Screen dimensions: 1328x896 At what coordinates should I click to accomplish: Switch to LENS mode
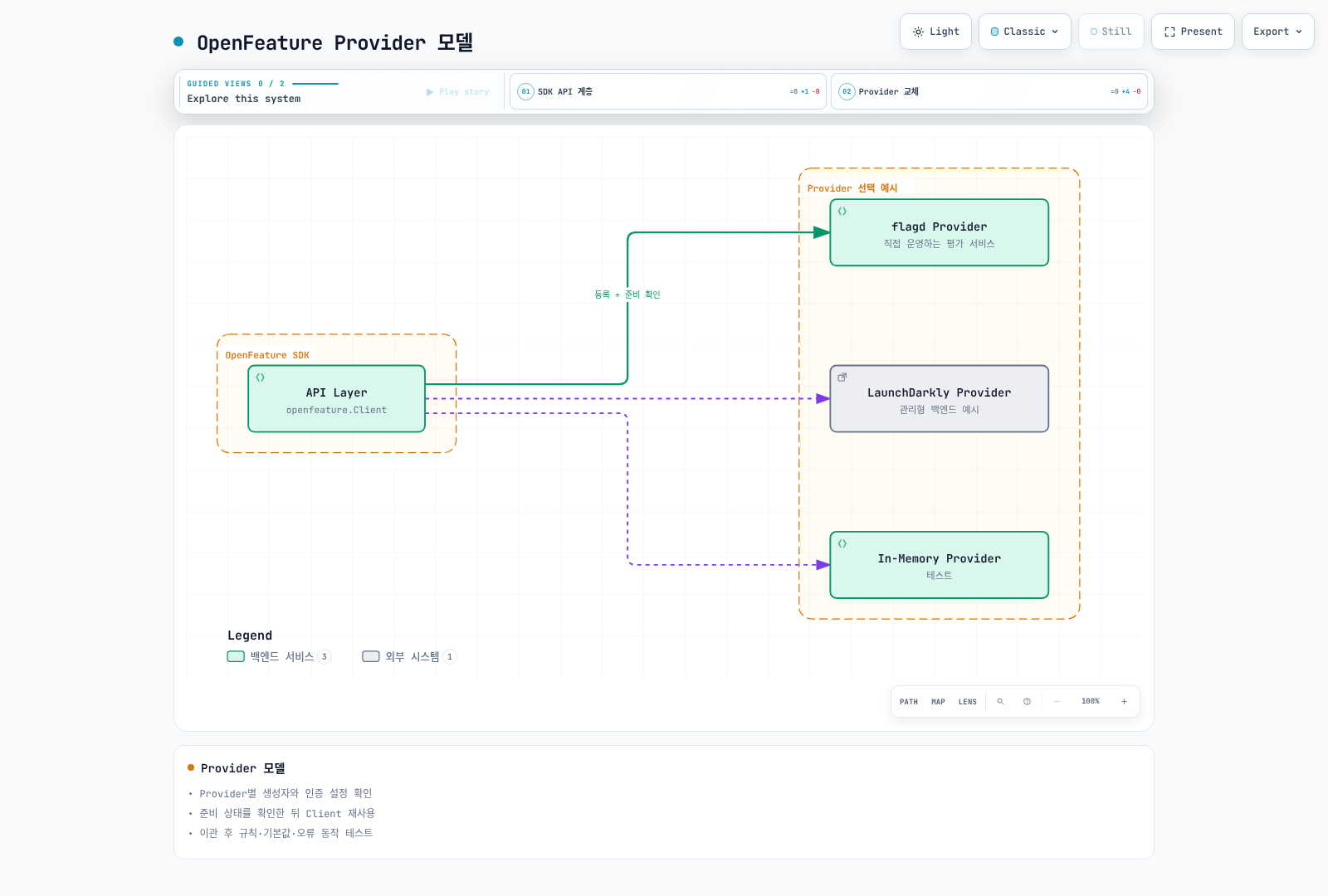[968, 702]
